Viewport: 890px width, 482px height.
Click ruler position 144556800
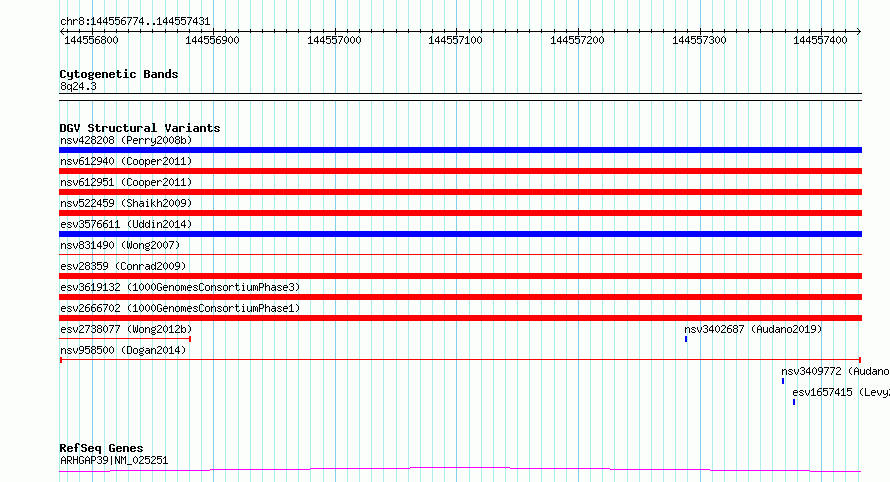point(91,40)
